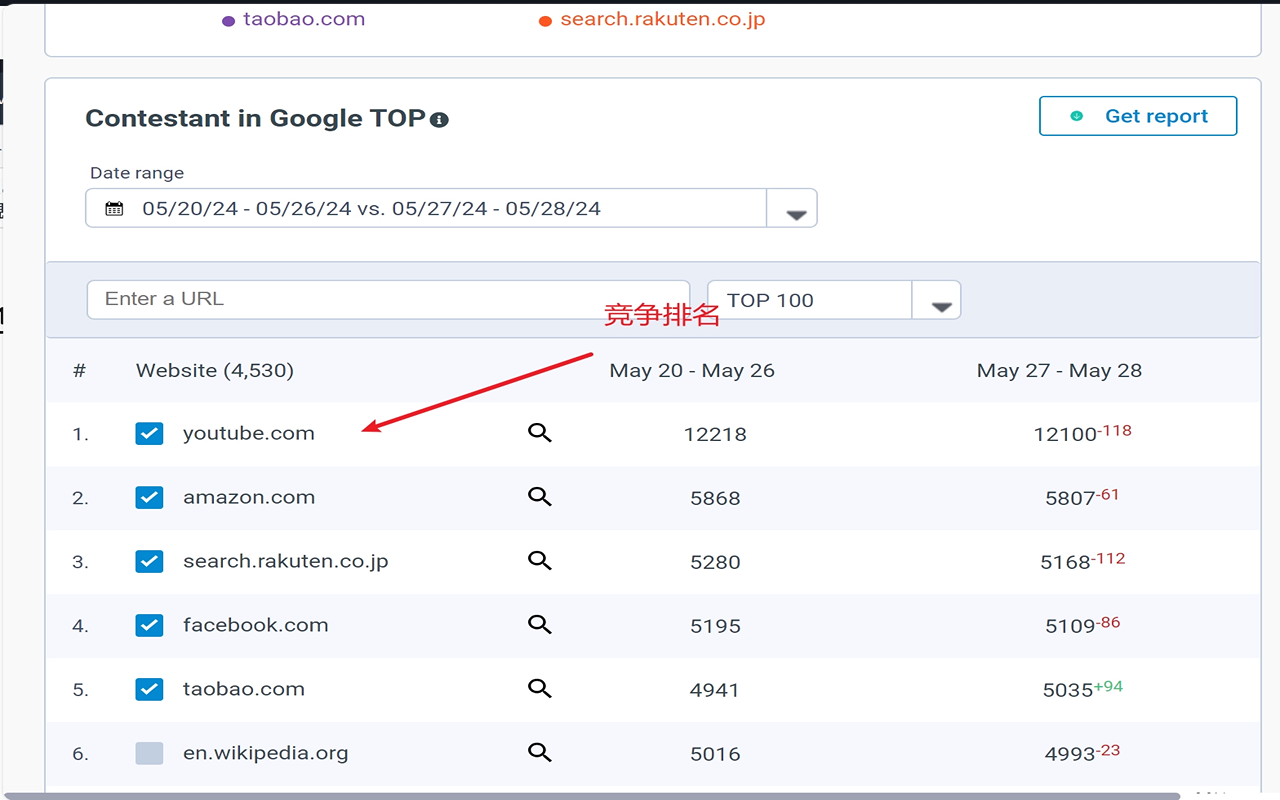Open the info tooltip beside Contestant in Google TOP
This screenshot has width=1280, height=800.
pyautogui.click(x=440, y=118)
